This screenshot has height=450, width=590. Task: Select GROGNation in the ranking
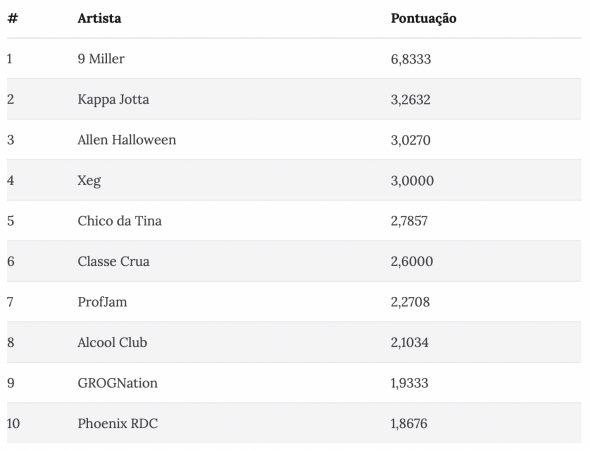click(x=117, y=383)
